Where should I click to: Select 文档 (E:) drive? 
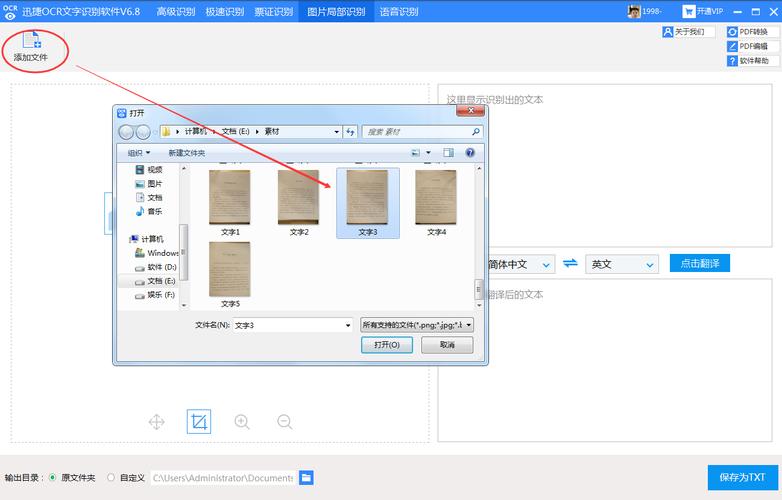156,281
